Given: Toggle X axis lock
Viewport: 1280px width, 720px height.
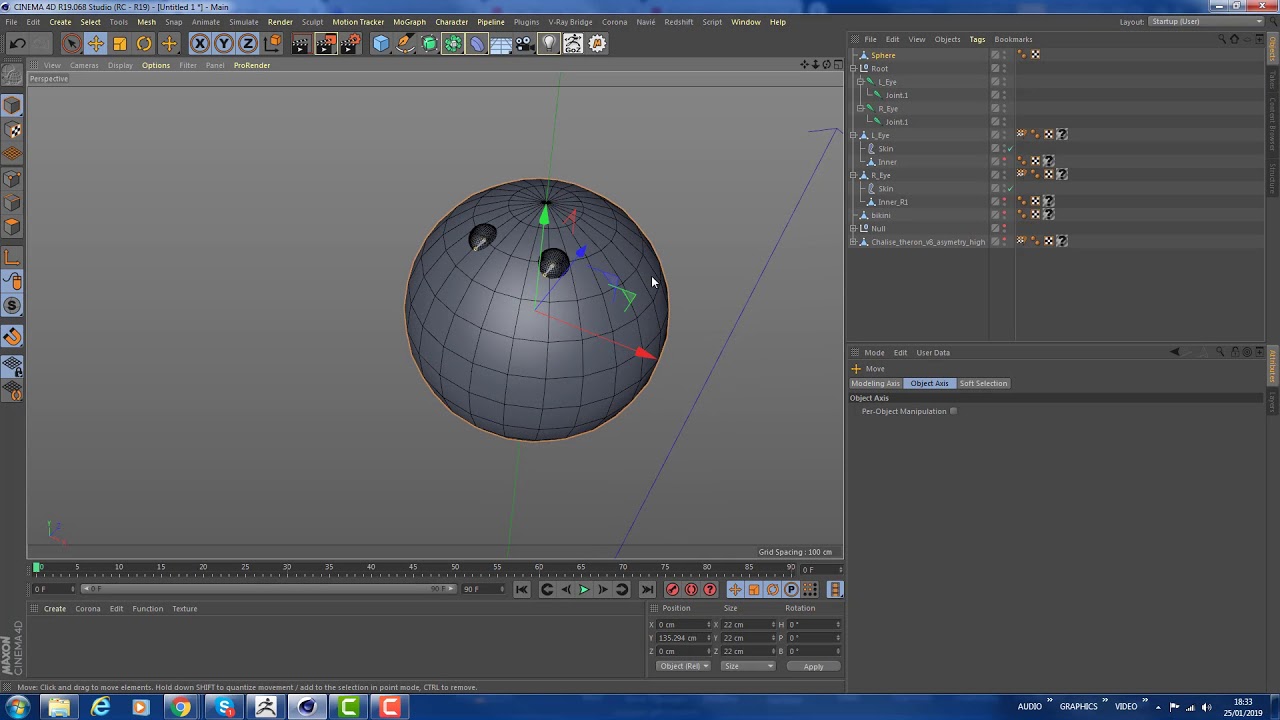Looking at the screenshot, I should click(199, 43).
